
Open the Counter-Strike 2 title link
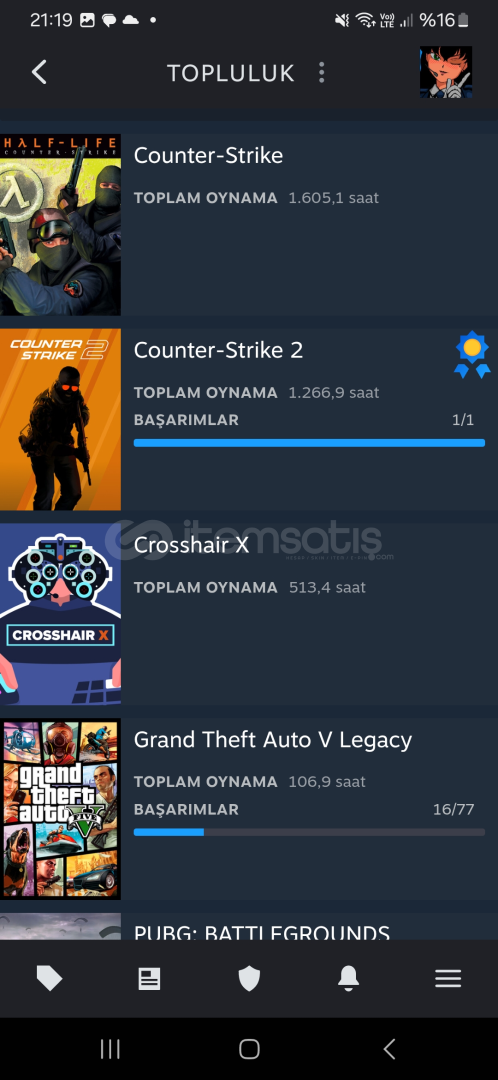pos(218,350)
